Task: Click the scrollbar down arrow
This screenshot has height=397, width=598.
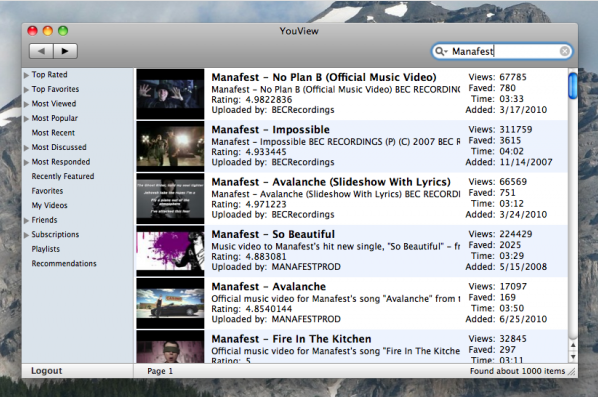Action: 573,357
